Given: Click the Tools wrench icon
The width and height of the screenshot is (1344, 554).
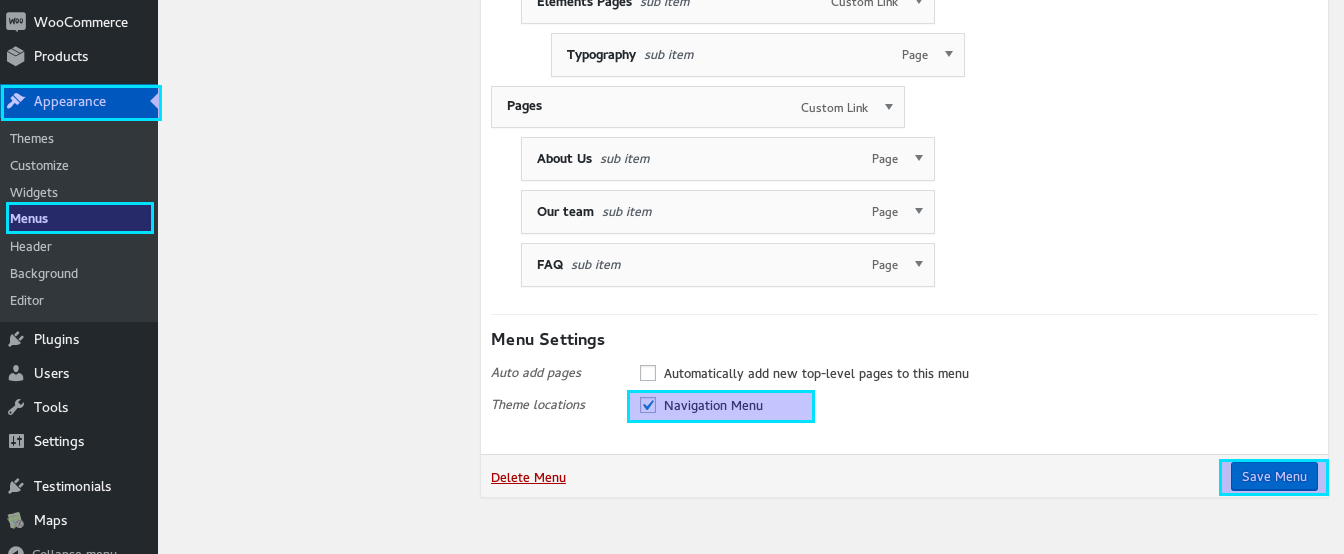Looking at the screenshot, I should [16, 407].
